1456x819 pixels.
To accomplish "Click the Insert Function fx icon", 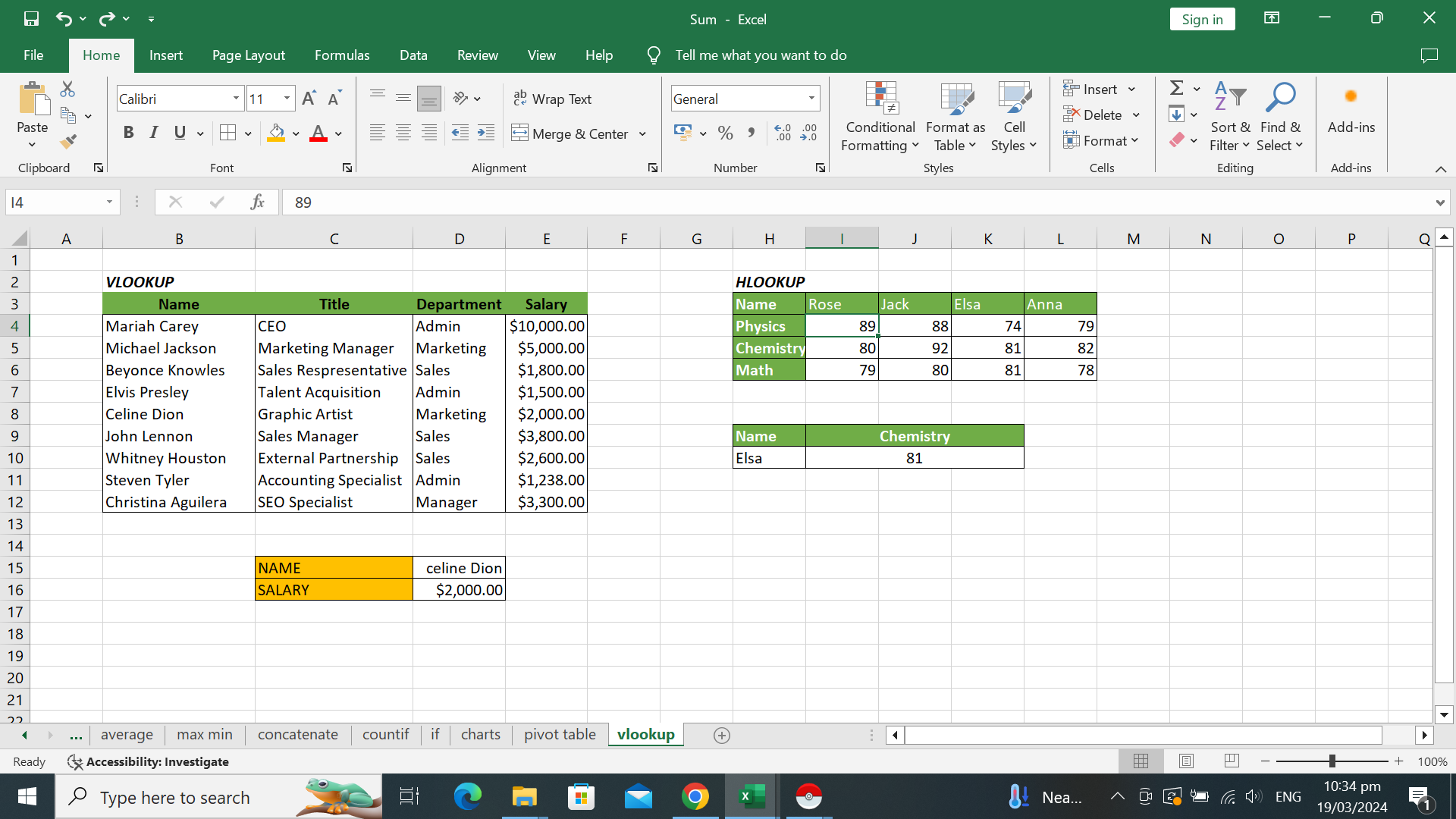I will 258,202.
